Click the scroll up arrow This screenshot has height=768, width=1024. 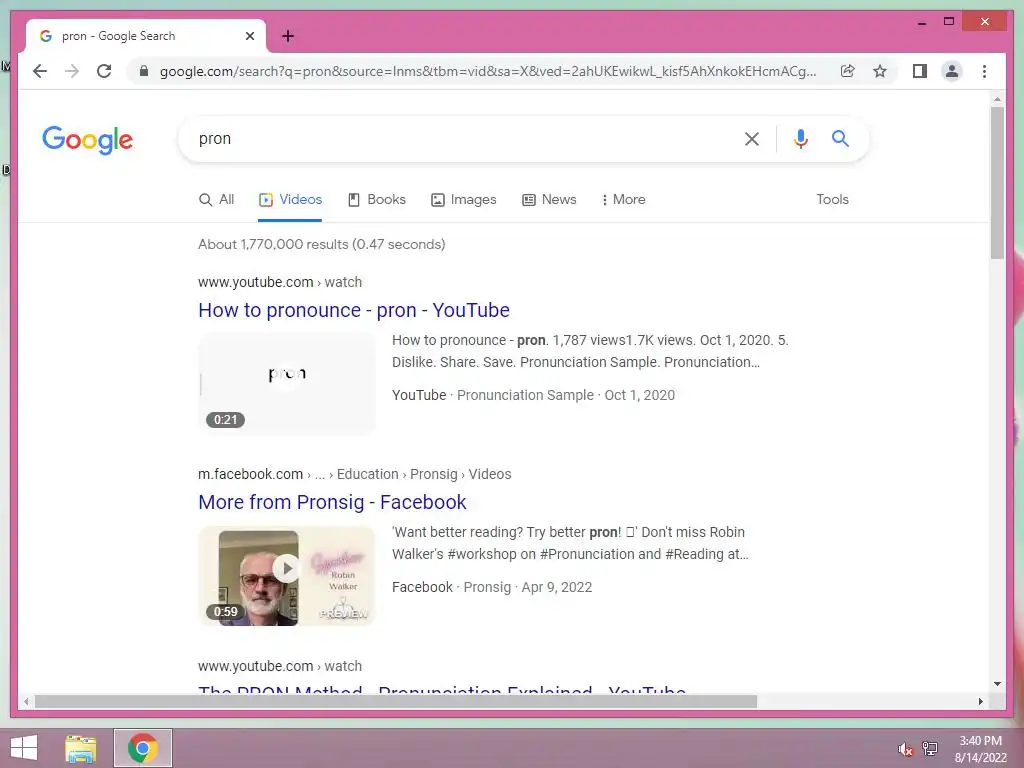coord(997,99)
